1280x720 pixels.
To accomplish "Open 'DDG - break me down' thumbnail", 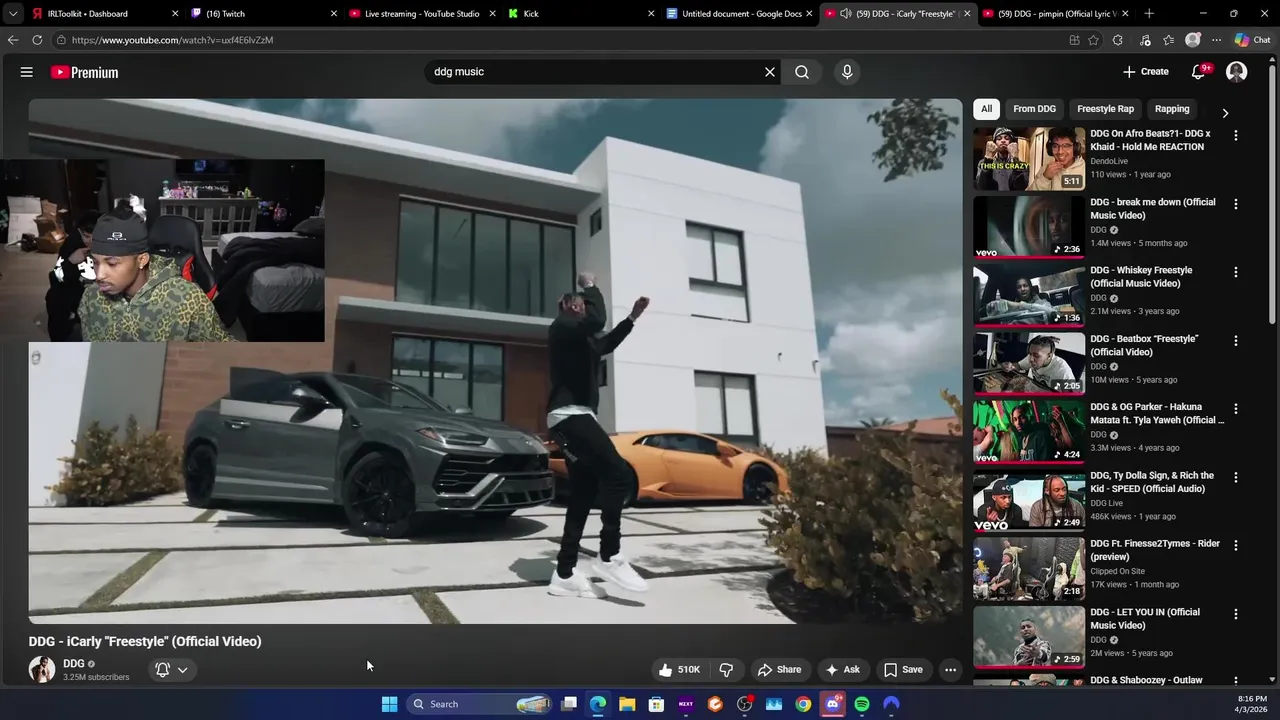I will (x=1029, y=227).
